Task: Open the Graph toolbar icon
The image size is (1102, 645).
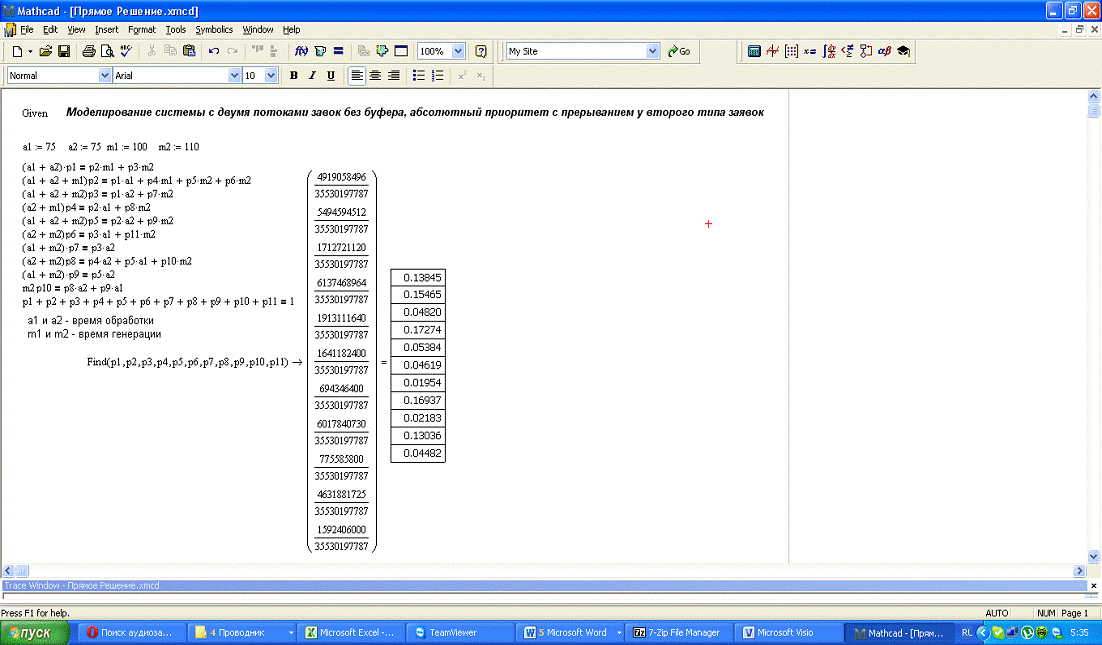Action: coord(773,51)
